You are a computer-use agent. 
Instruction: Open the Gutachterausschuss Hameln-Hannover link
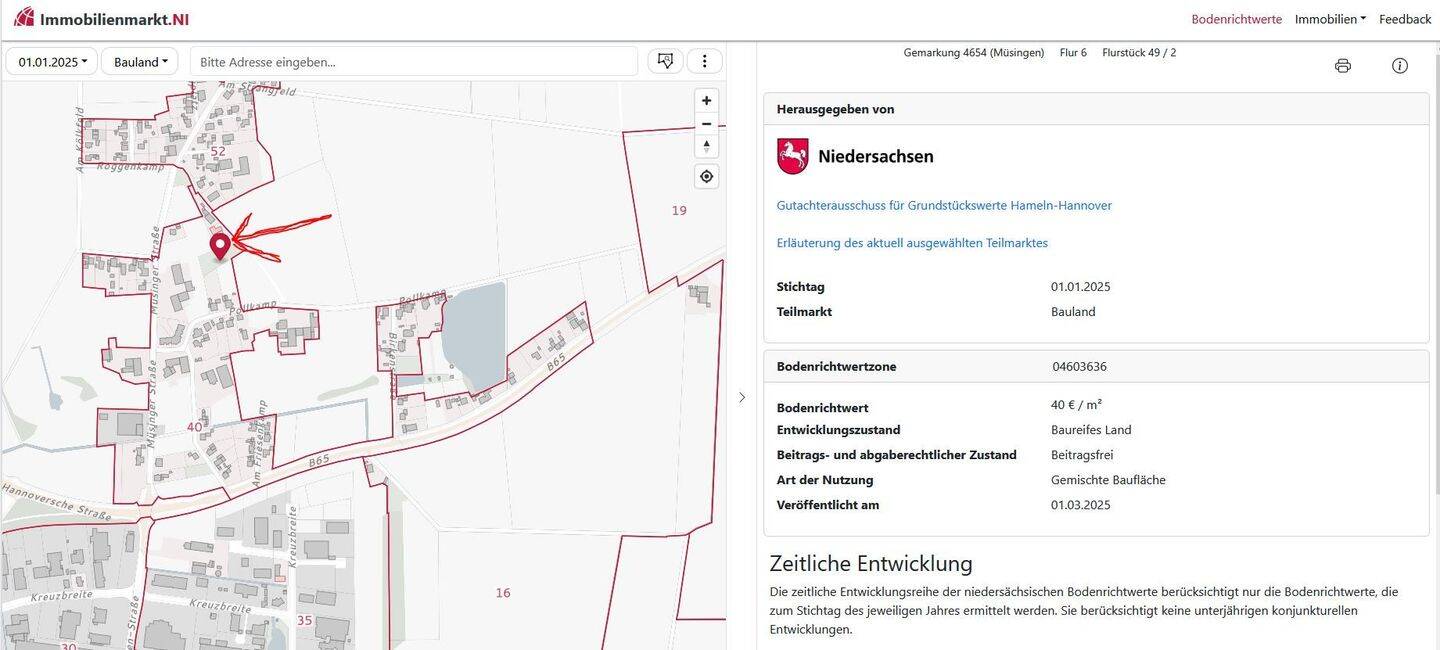tap(943, 205)
